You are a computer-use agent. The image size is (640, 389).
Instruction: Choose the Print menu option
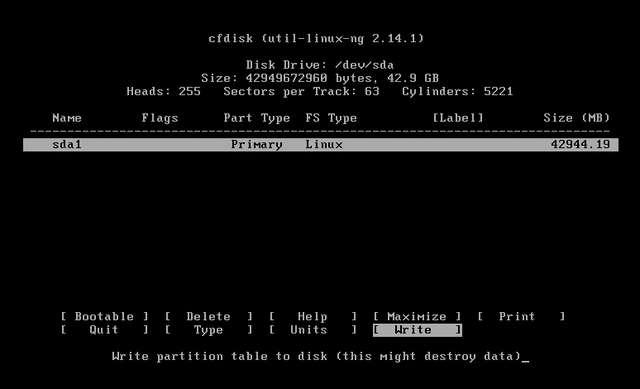521,316
